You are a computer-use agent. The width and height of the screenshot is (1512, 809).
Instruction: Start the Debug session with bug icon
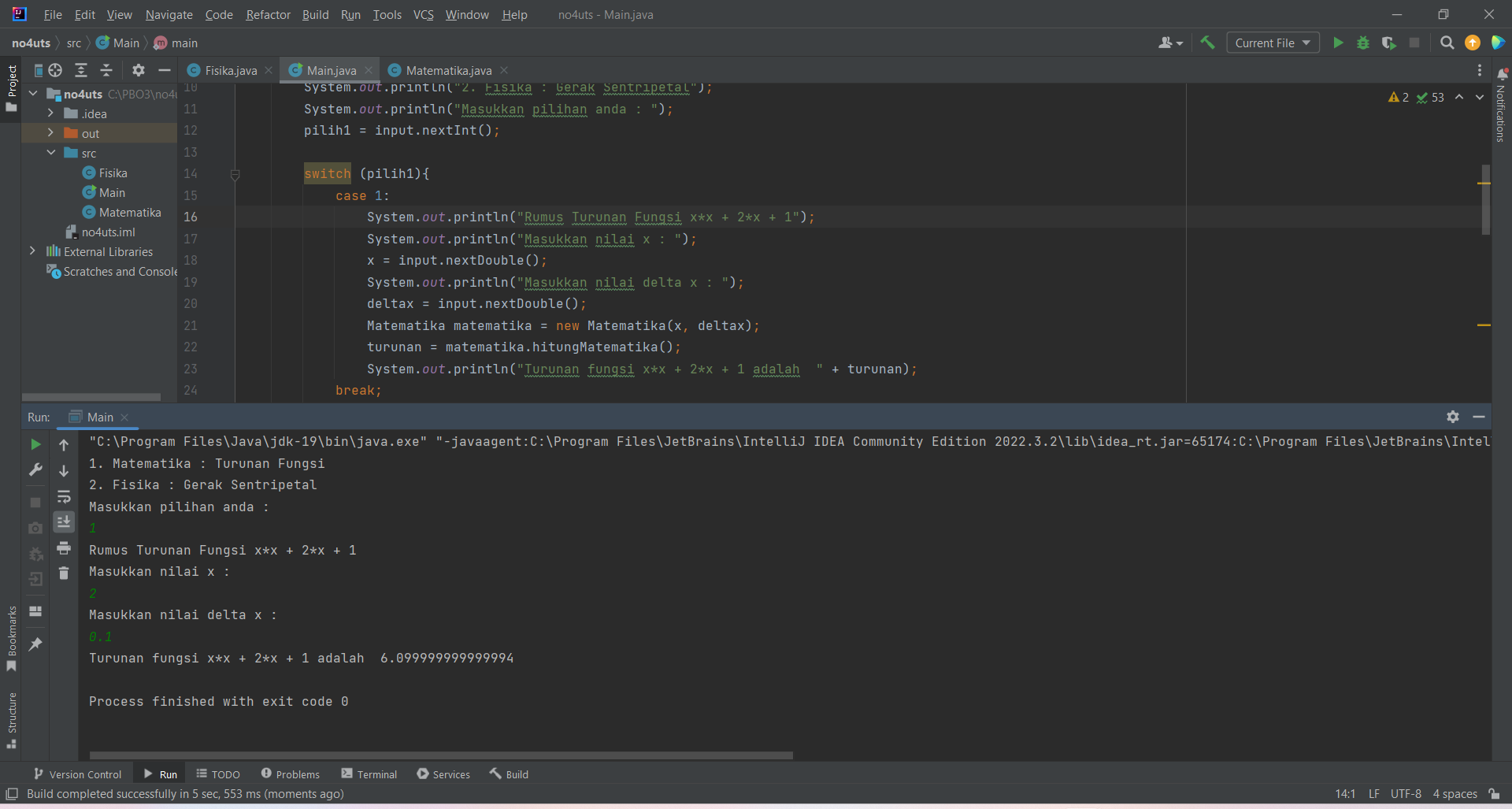coord(1363,43)
